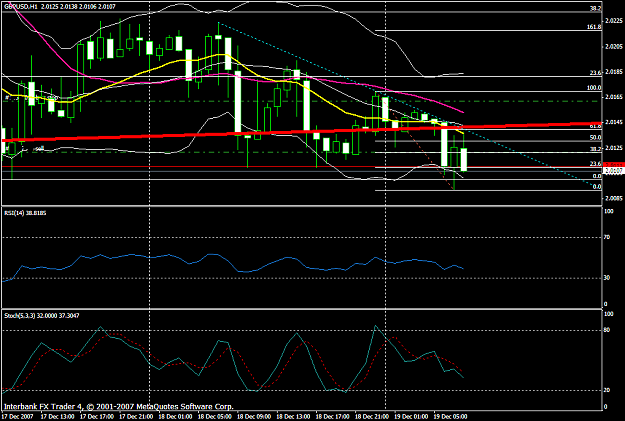Click the 2.0165 price axis label

tap(614, 97)
